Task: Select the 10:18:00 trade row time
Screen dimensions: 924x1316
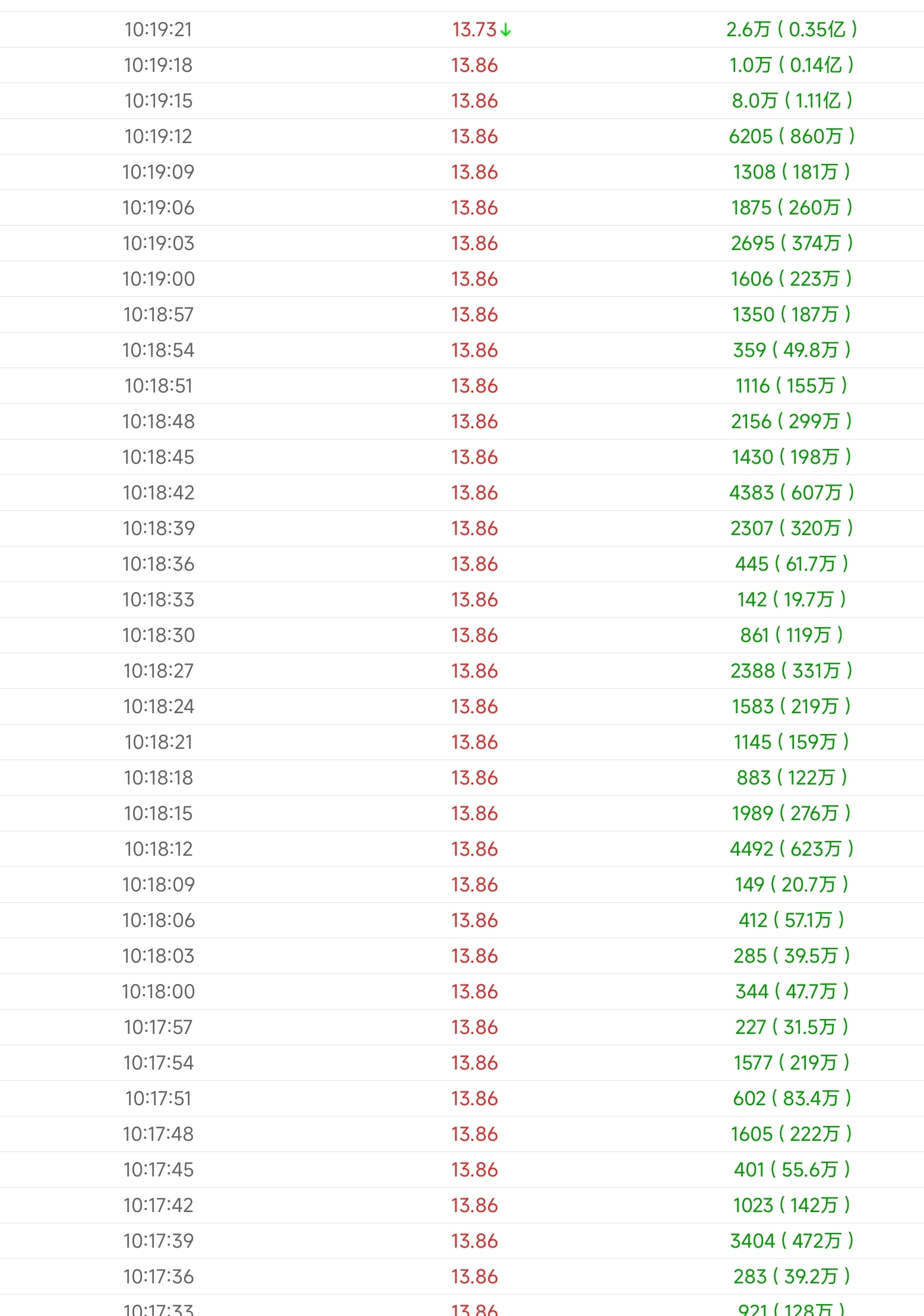Action: coord(158,992)
